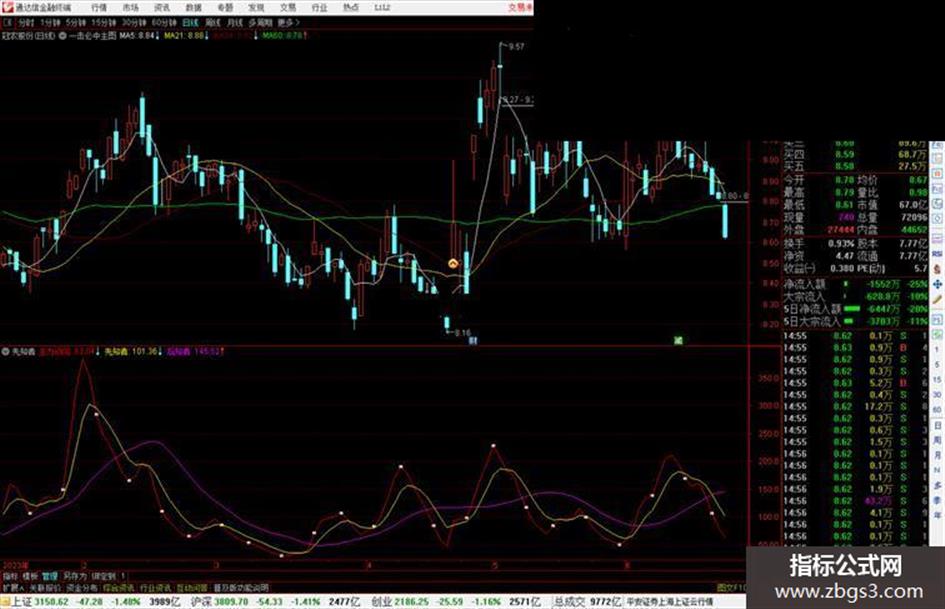Switch chart to 分时 period
The image size is (945, 609).
pos(26,23)
